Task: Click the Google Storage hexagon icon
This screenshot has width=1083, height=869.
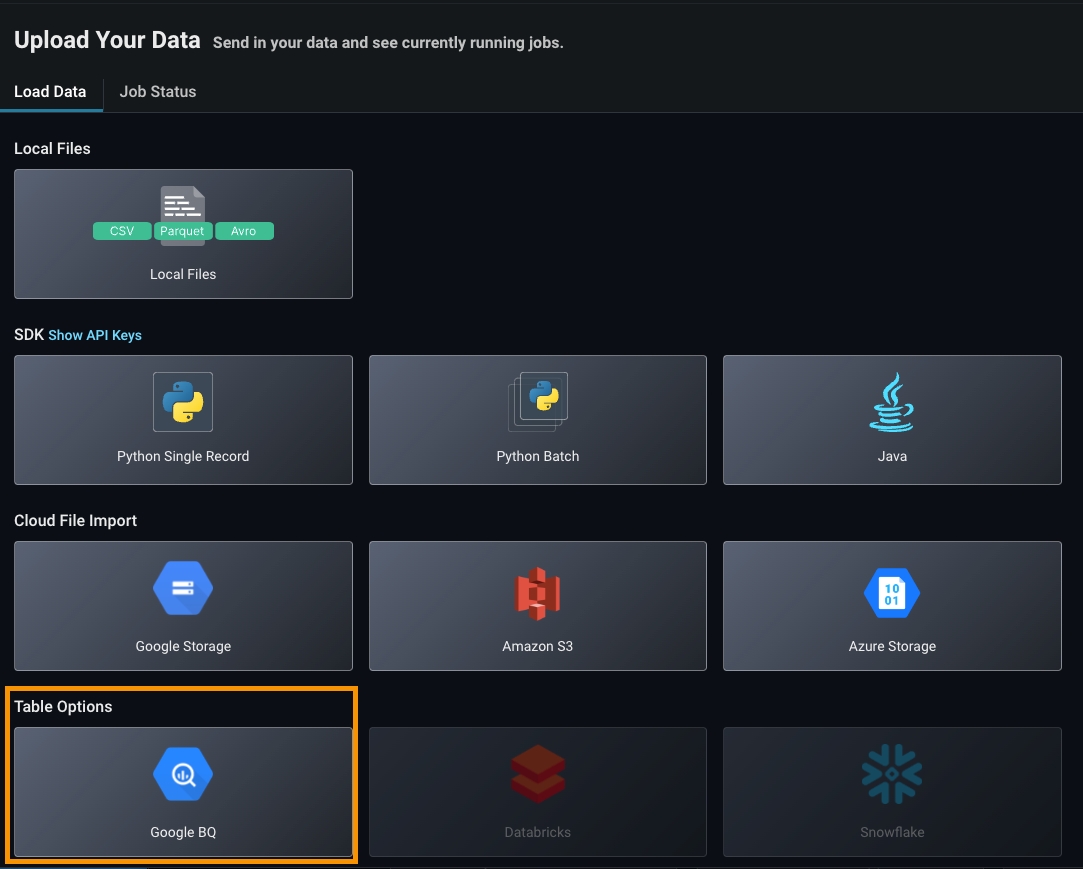Action: pos(183,589)
